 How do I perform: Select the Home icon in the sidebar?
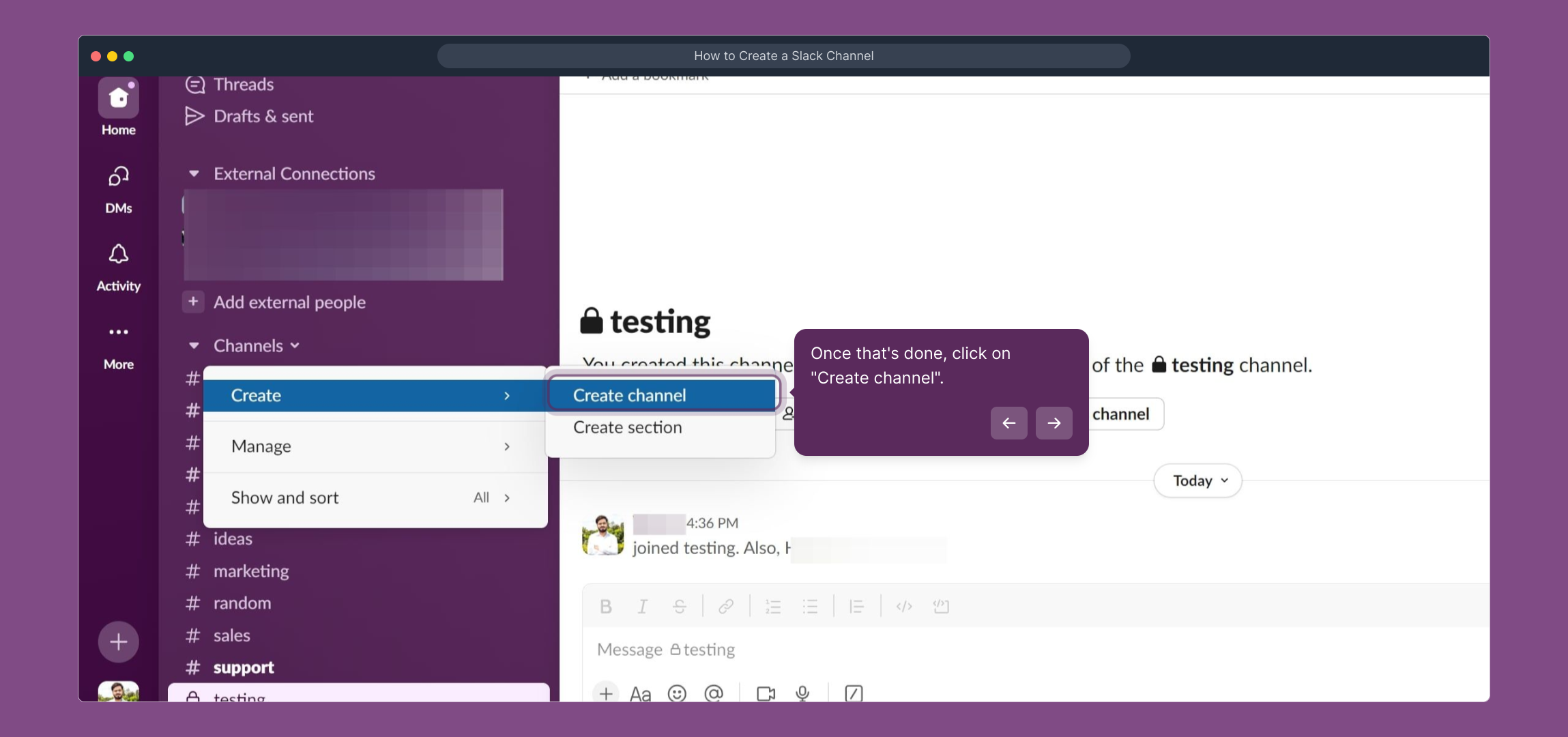coord(118,100)
